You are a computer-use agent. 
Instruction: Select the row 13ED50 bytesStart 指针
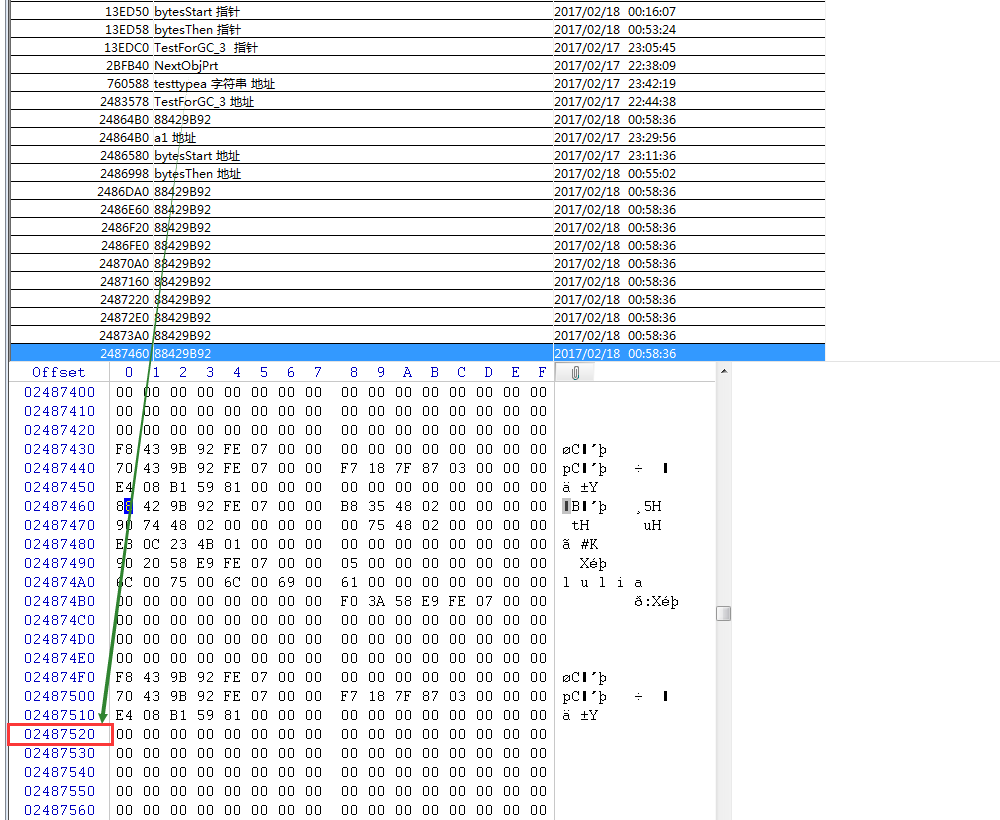tap(418, 11)
